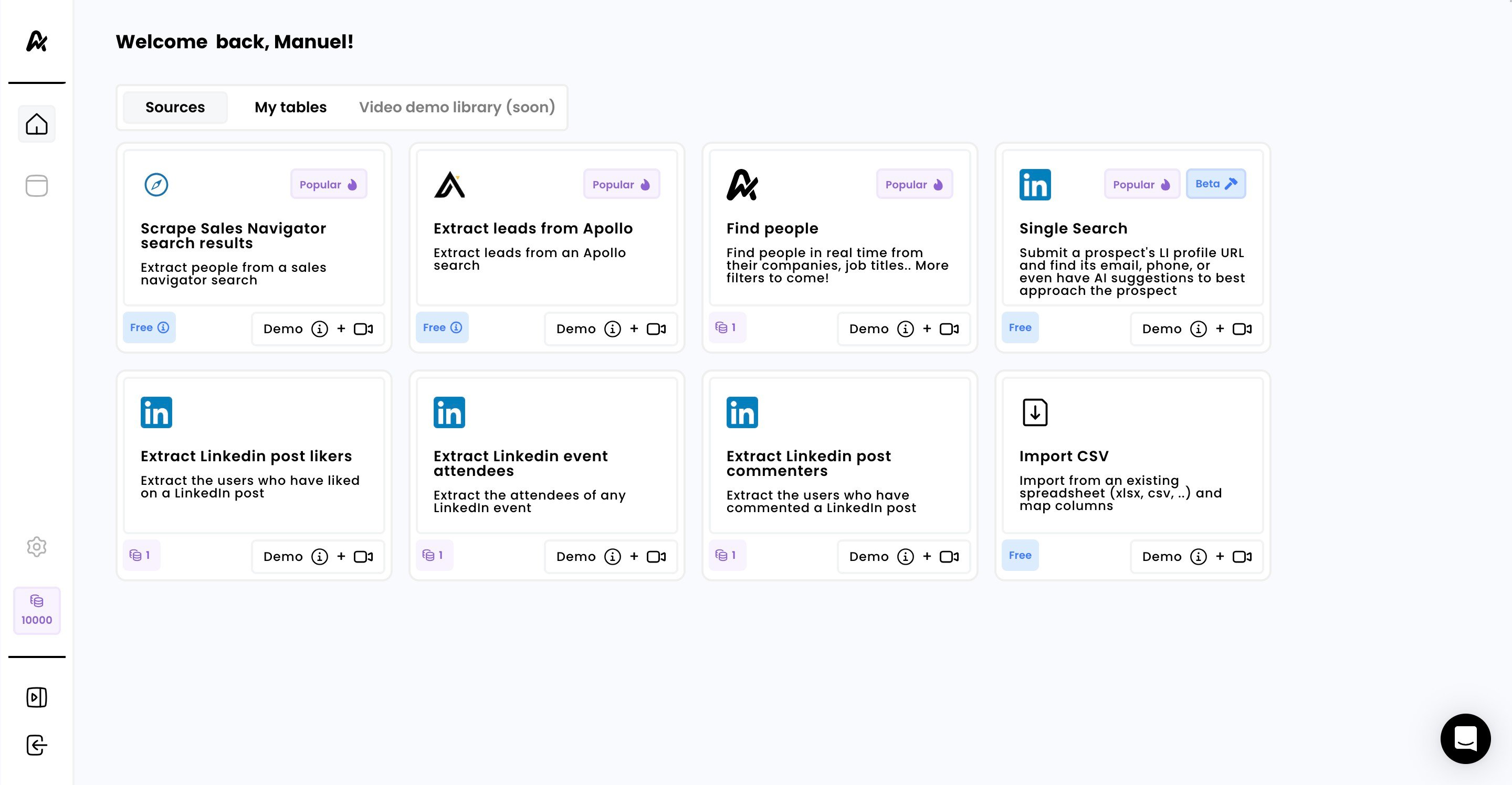Switch to the My tables tab

290,108
